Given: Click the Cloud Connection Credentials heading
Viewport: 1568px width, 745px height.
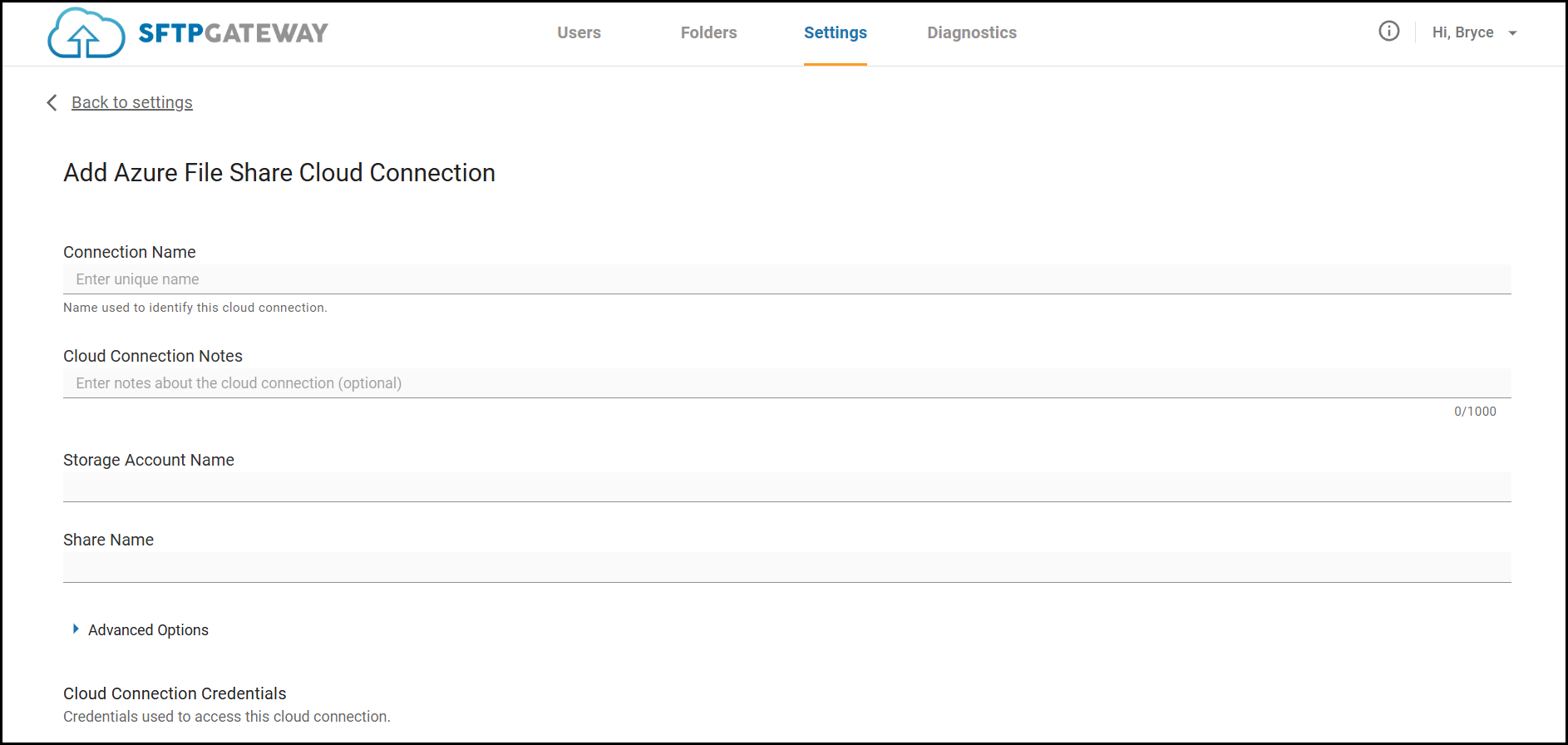Looking at the screenshot, I should tap(175, 693).
